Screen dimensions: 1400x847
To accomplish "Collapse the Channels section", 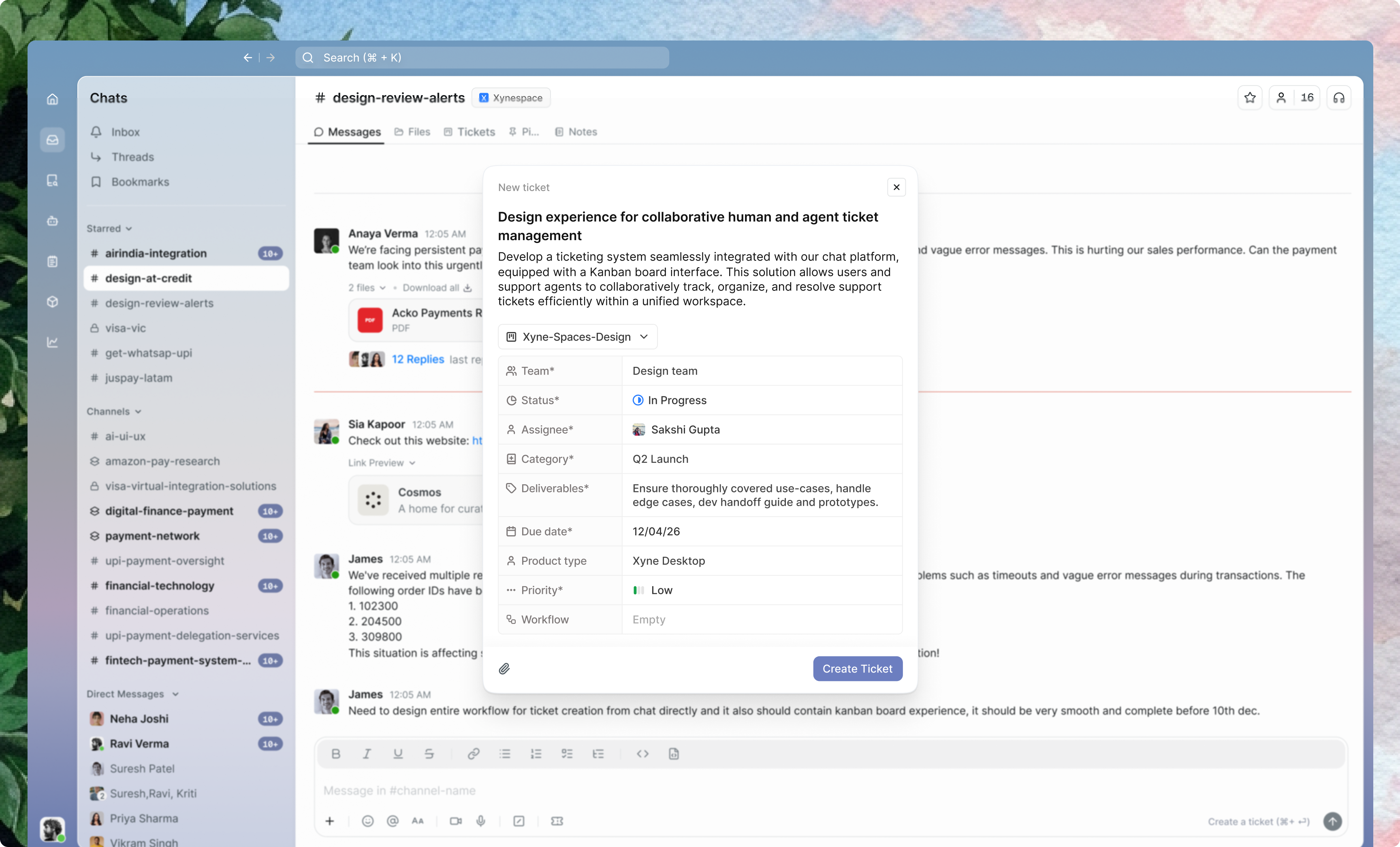I will point(114,411).
